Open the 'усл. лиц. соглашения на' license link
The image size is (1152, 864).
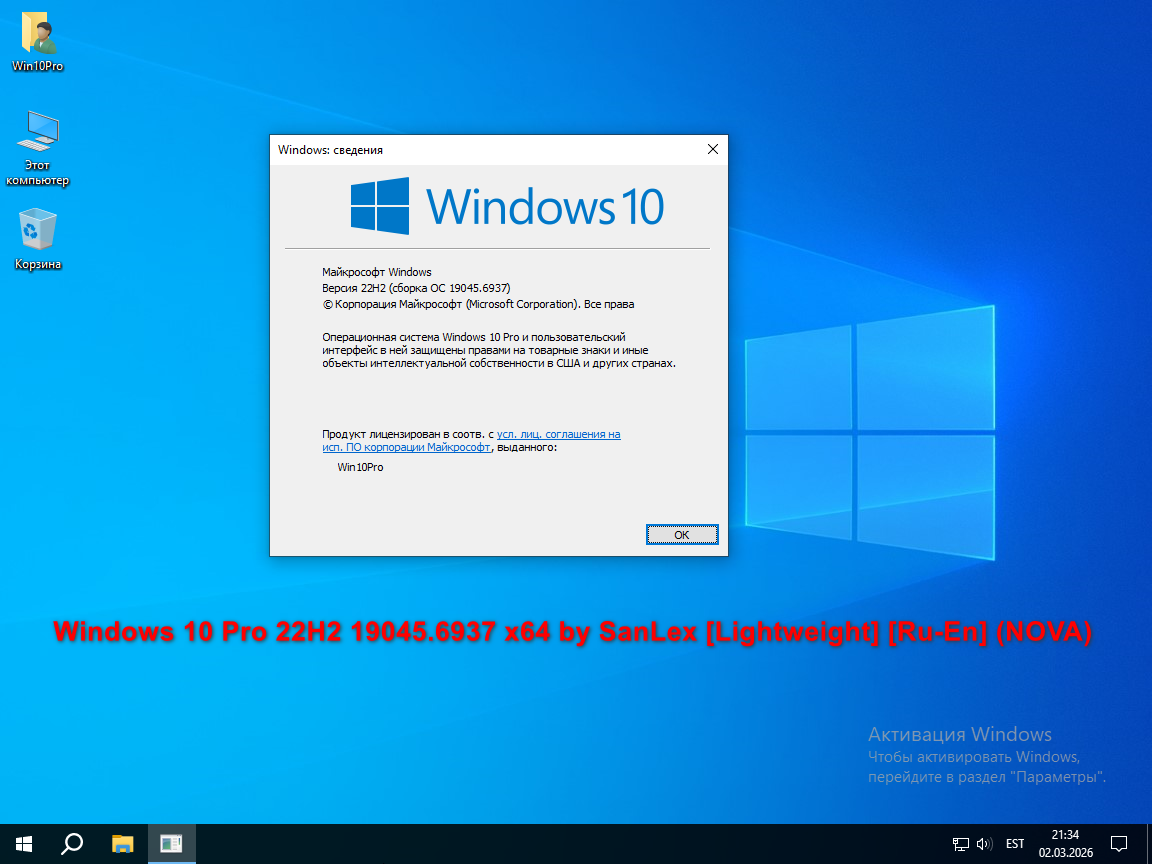558,434
